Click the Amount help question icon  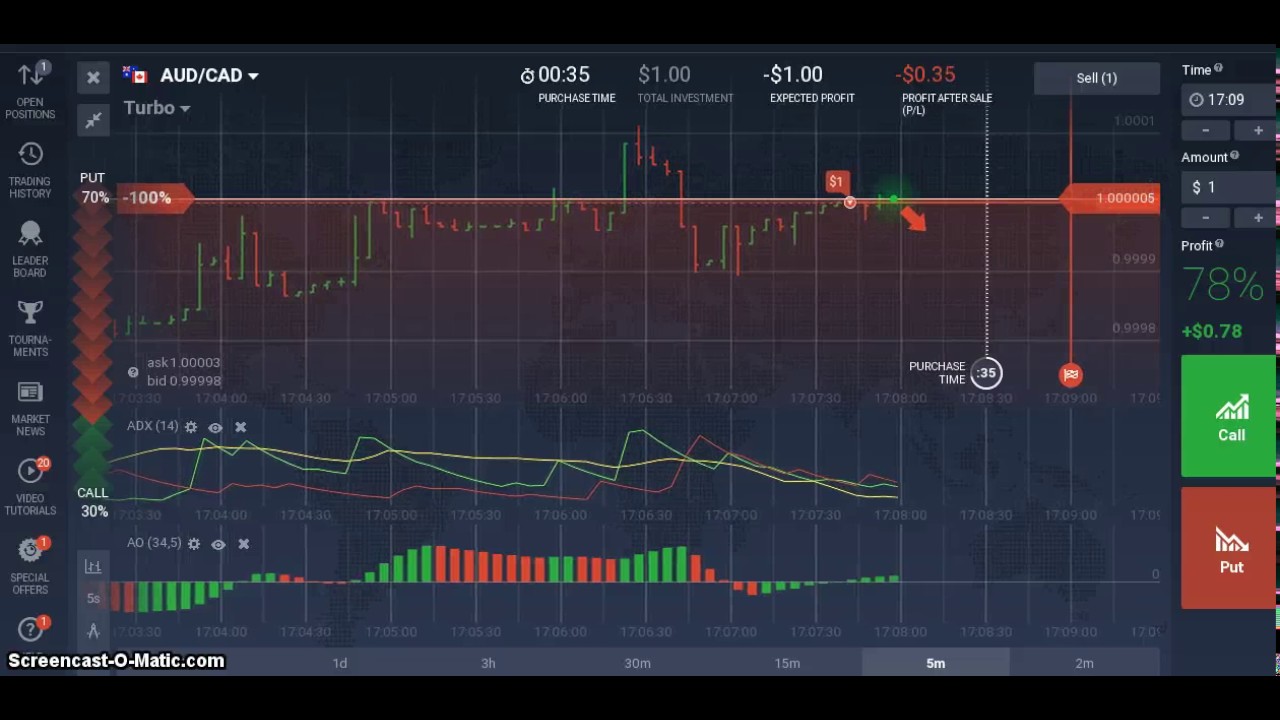click(1234, 156)
